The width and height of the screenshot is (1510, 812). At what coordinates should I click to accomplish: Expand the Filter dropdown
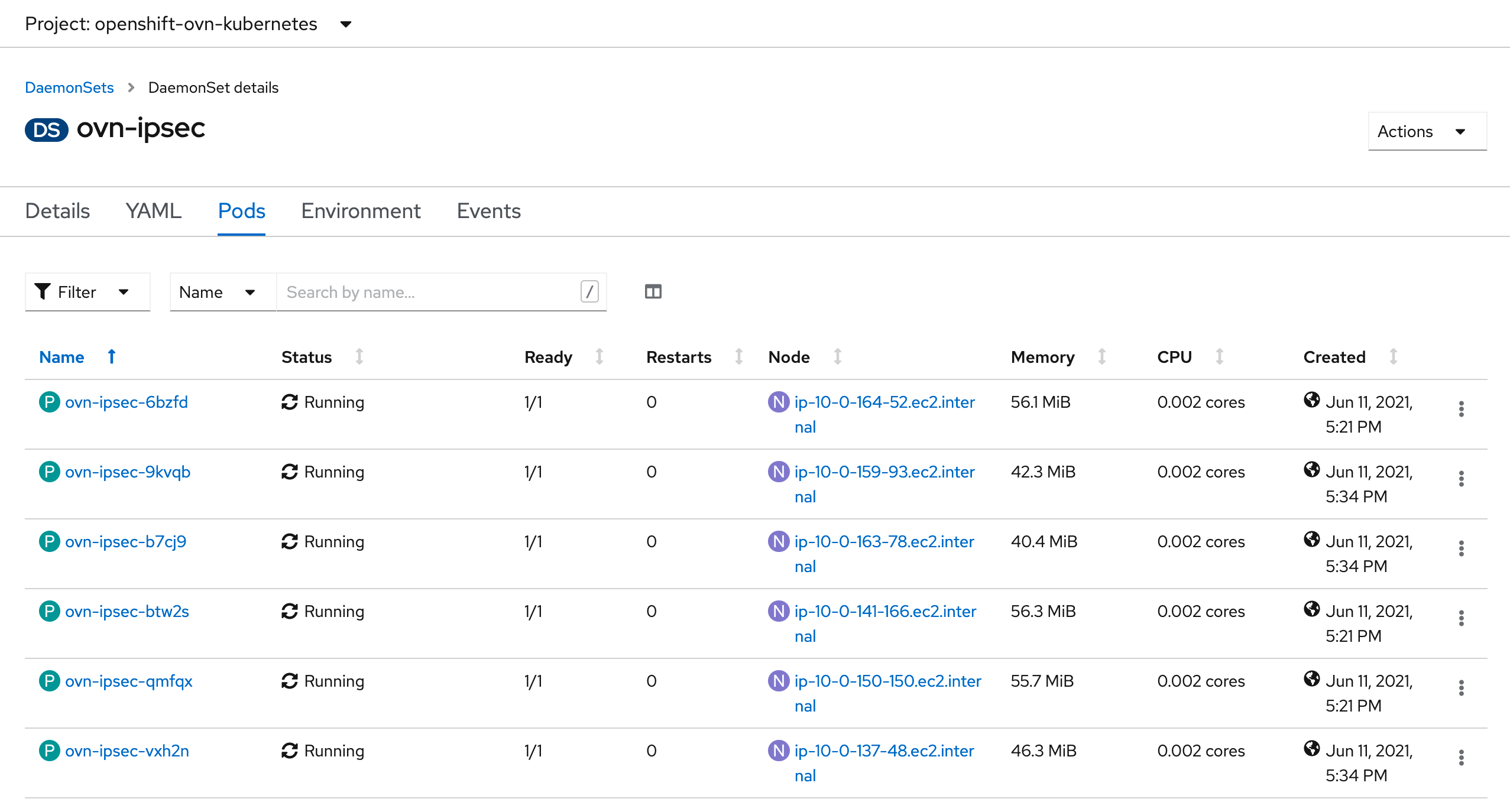(x=87, y=292)
